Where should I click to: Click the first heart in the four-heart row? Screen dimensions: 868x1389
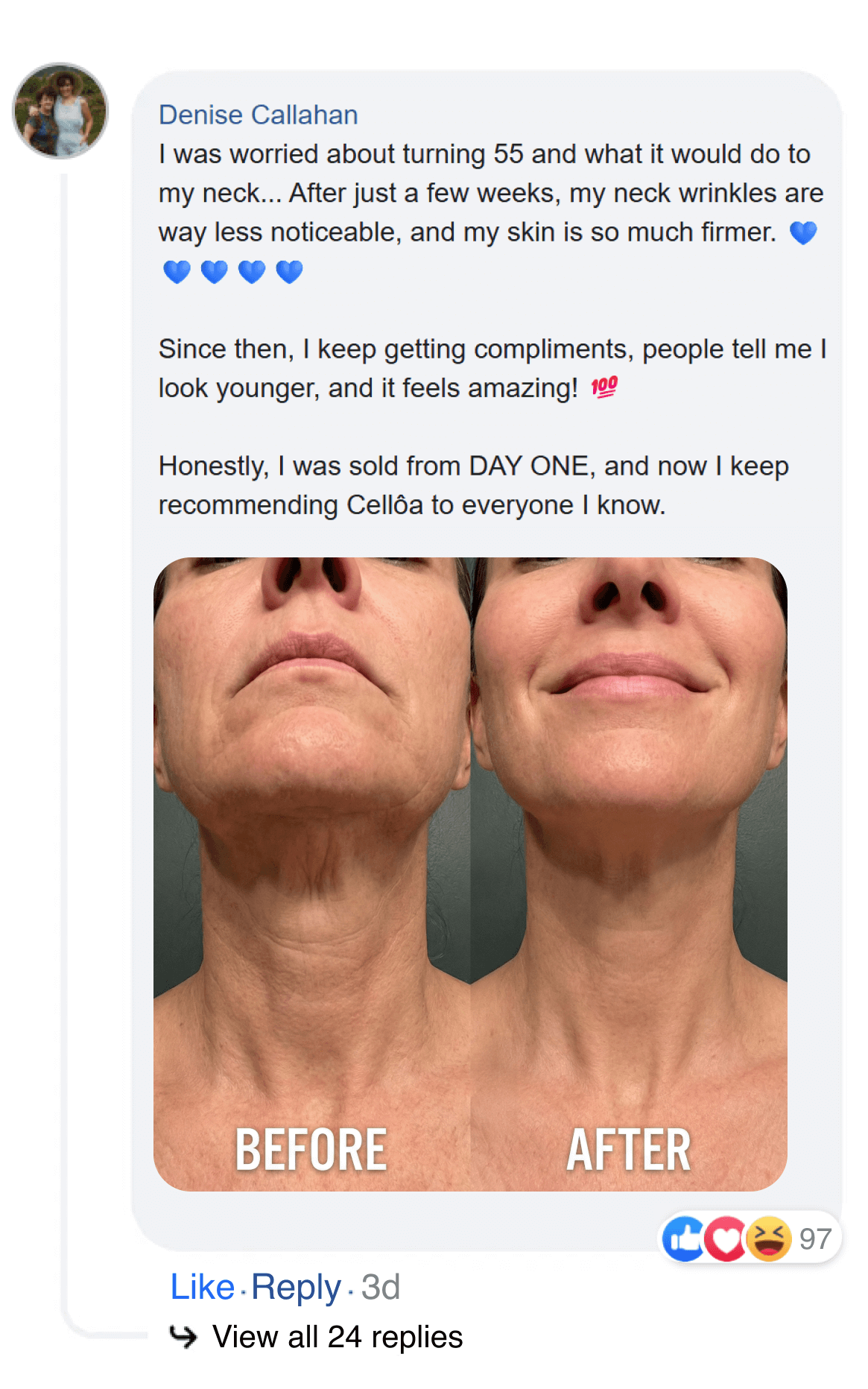pyautogui.click(x=177, y=271)
